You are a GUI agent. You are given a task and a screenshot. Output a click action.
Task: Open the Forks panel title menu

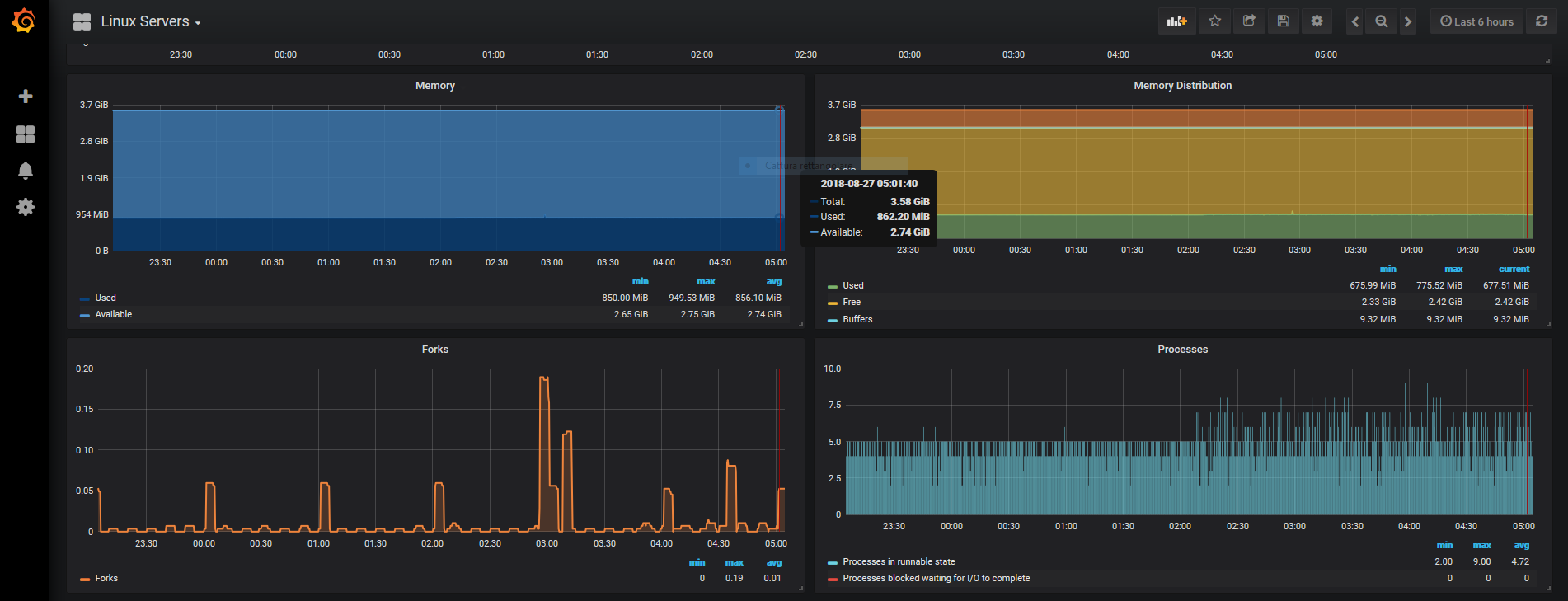[x=435, y=350]
